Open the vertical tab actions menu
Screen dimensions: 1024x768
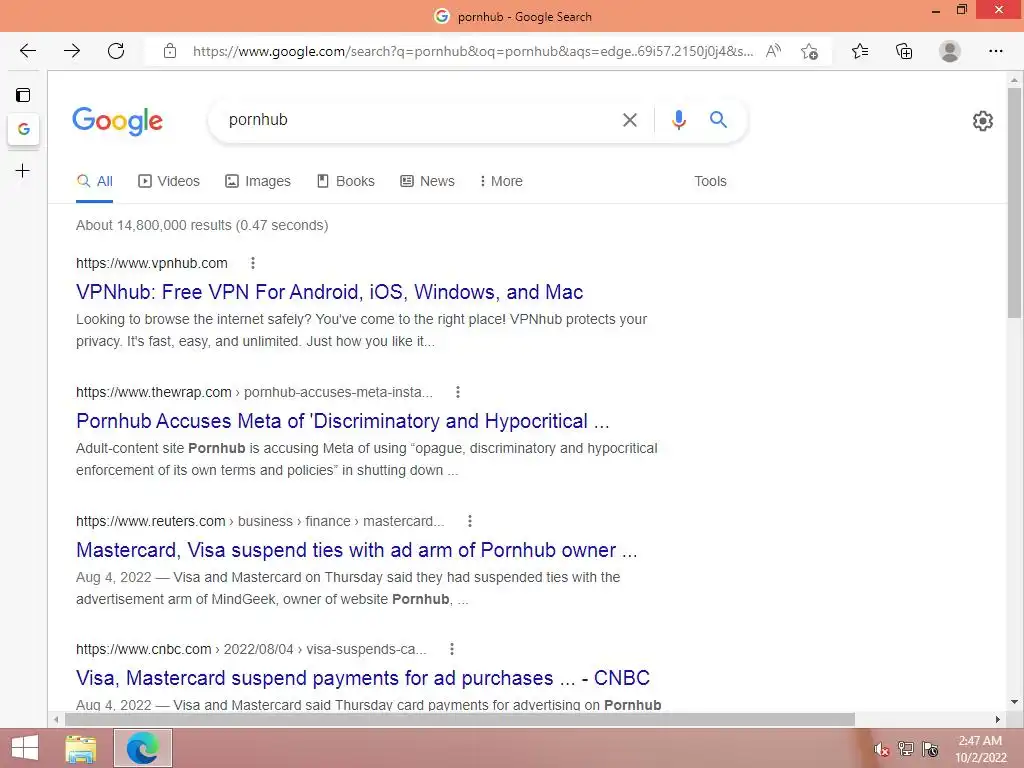[23, 95]
